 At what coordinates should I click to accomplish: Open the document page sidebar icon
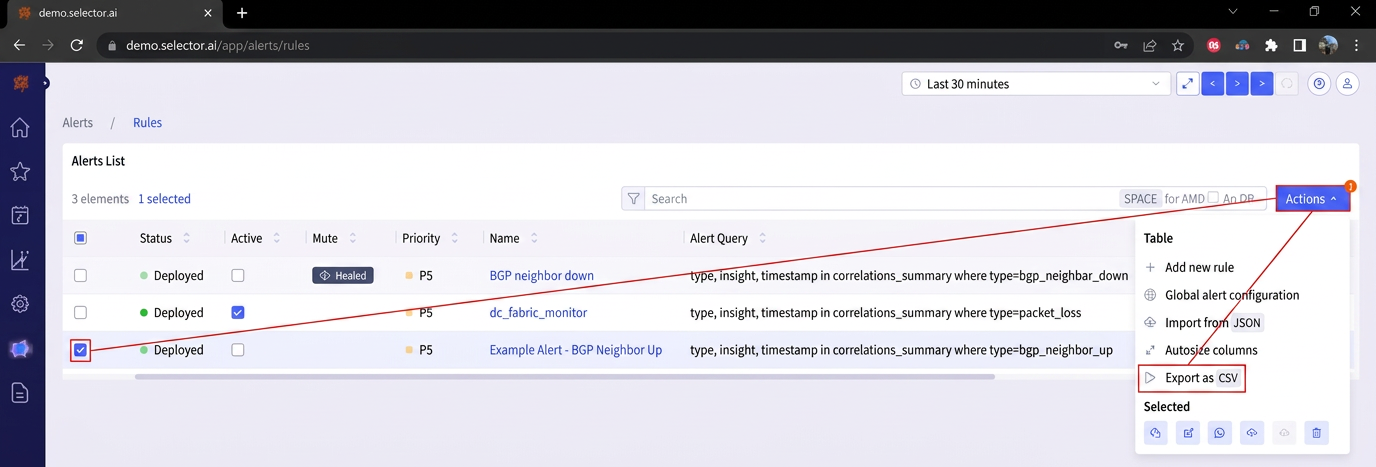click(x=20, y=393)
